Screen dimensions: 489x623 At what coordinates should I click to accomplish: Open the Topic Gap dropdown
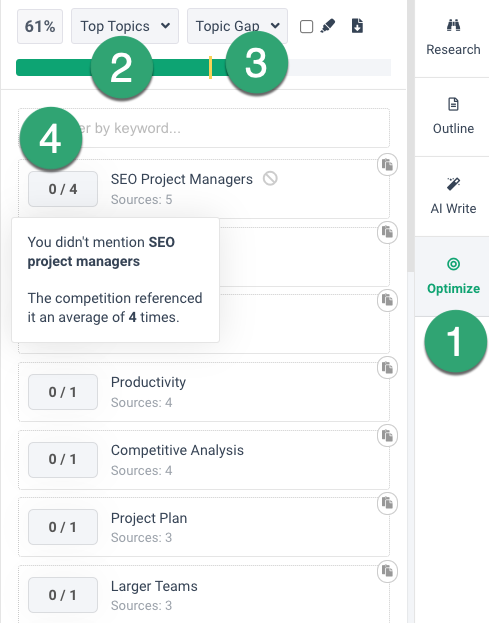[x=237, y=26]
